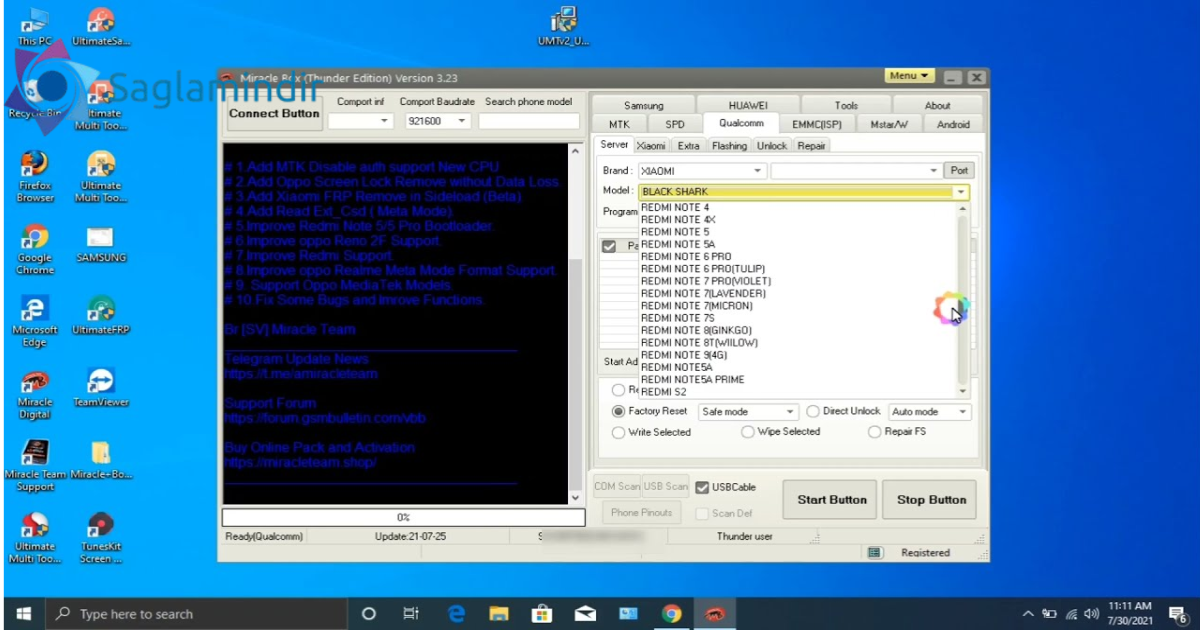The image size is (1200, 630).
Task: Click the Port button
Action: (x=959, y=171)
